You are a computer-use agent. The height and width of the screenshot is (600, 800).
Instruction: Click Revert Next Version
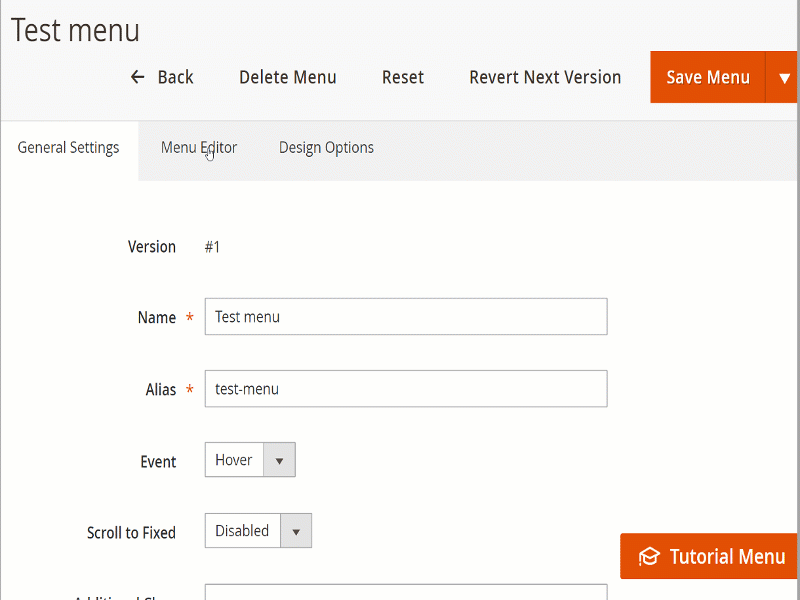coord(545,77)
